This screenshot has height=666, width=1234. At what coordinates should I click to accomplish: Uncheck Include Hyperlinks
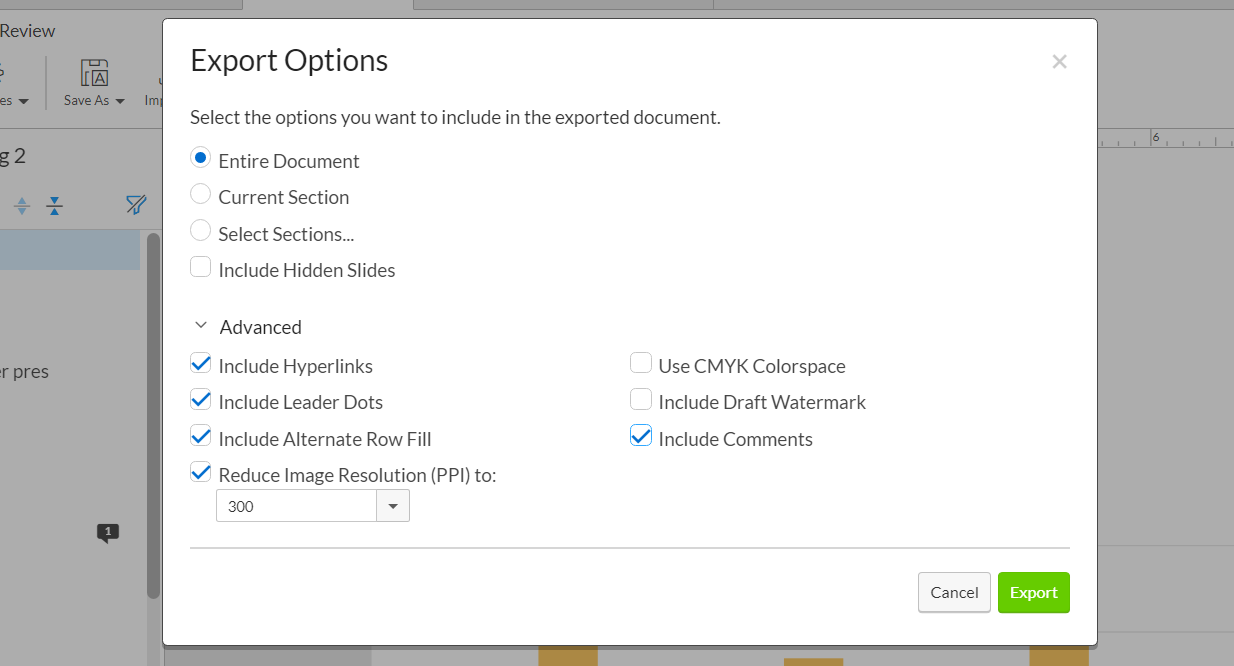point(201,363)
